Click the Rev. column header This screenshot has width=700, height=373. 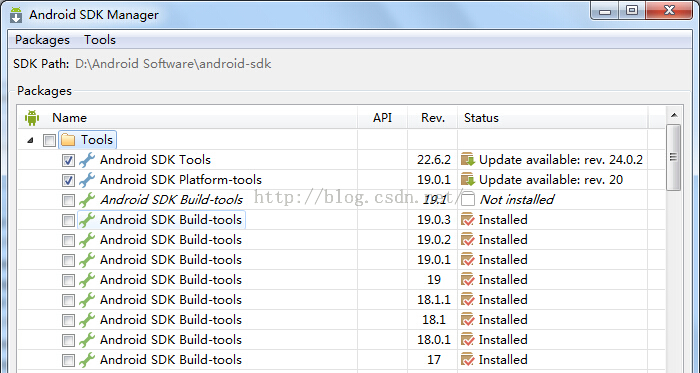(433, 118)
